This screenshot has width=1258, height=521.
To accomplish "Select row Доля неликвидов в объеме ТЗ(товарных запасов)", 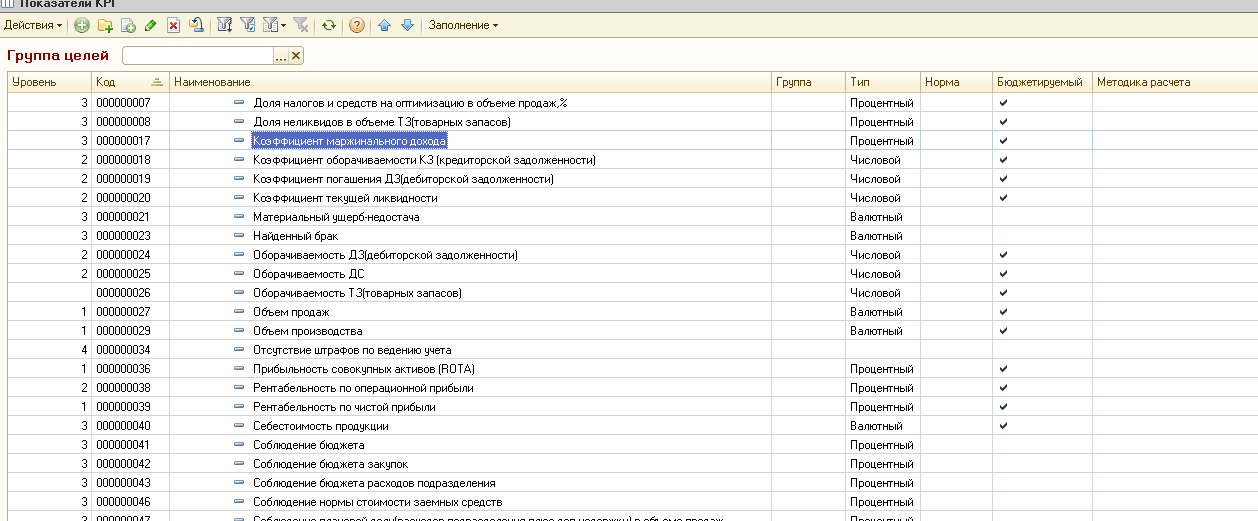I will click(x=632, y=122).
